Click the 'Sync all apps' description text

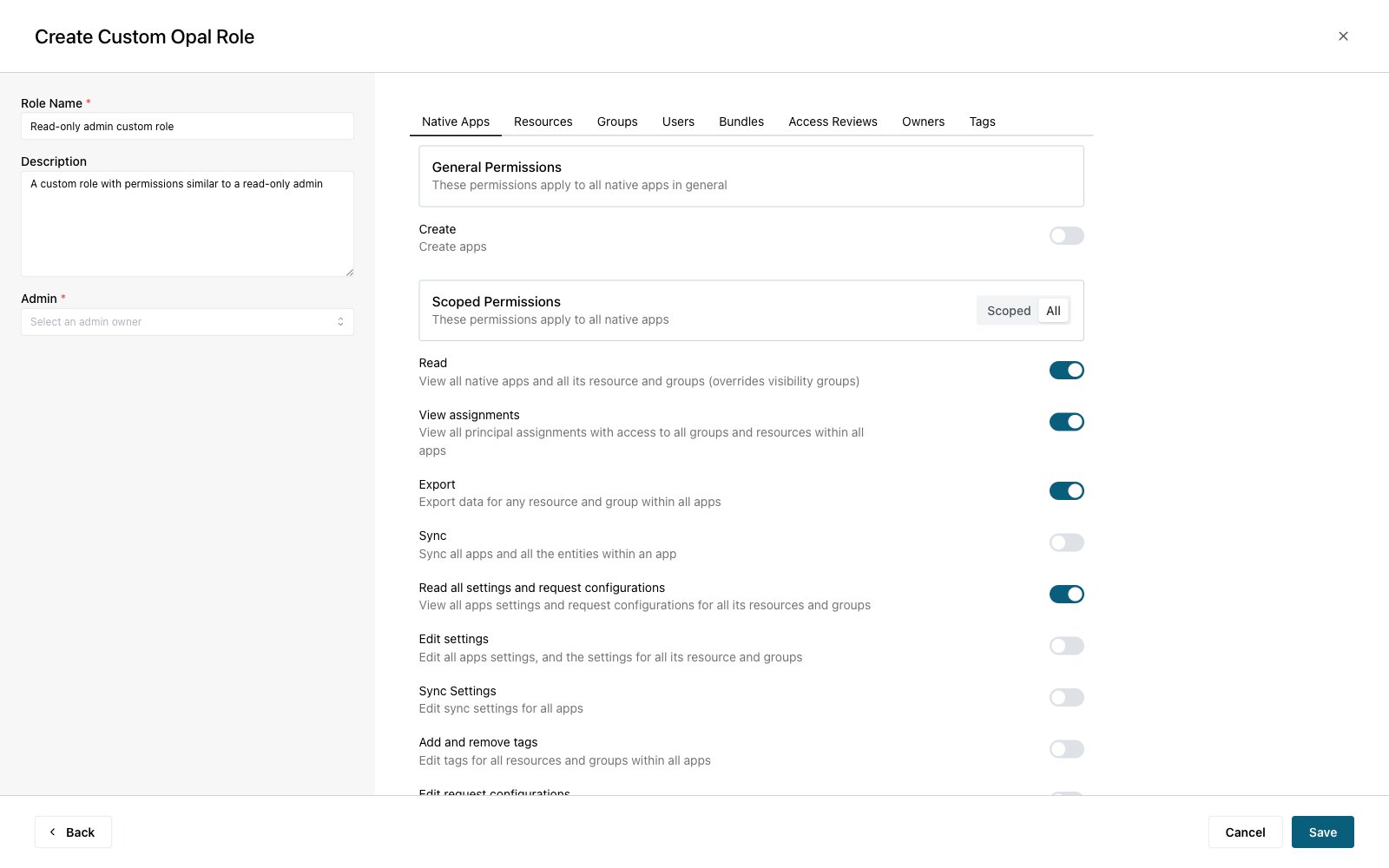[548, 554]
